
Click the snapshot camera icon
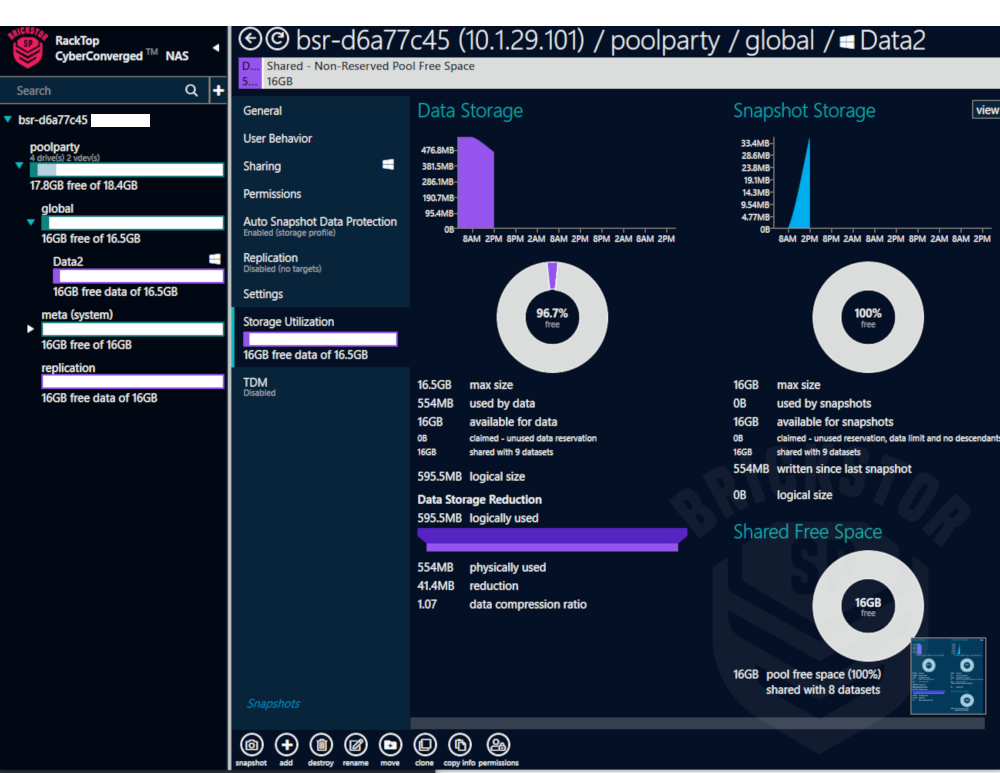(x=251, y=746)
